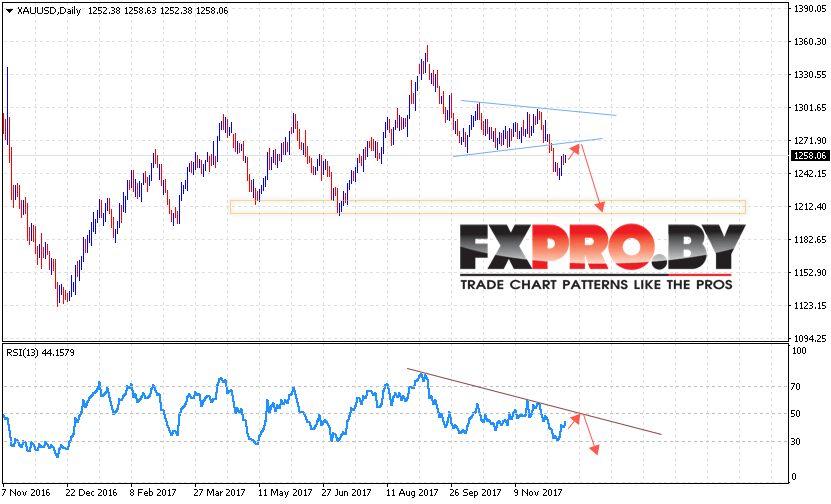Click the 1390.05 price axis label
This screenshot has height=504, width=831.
[810, 8]
